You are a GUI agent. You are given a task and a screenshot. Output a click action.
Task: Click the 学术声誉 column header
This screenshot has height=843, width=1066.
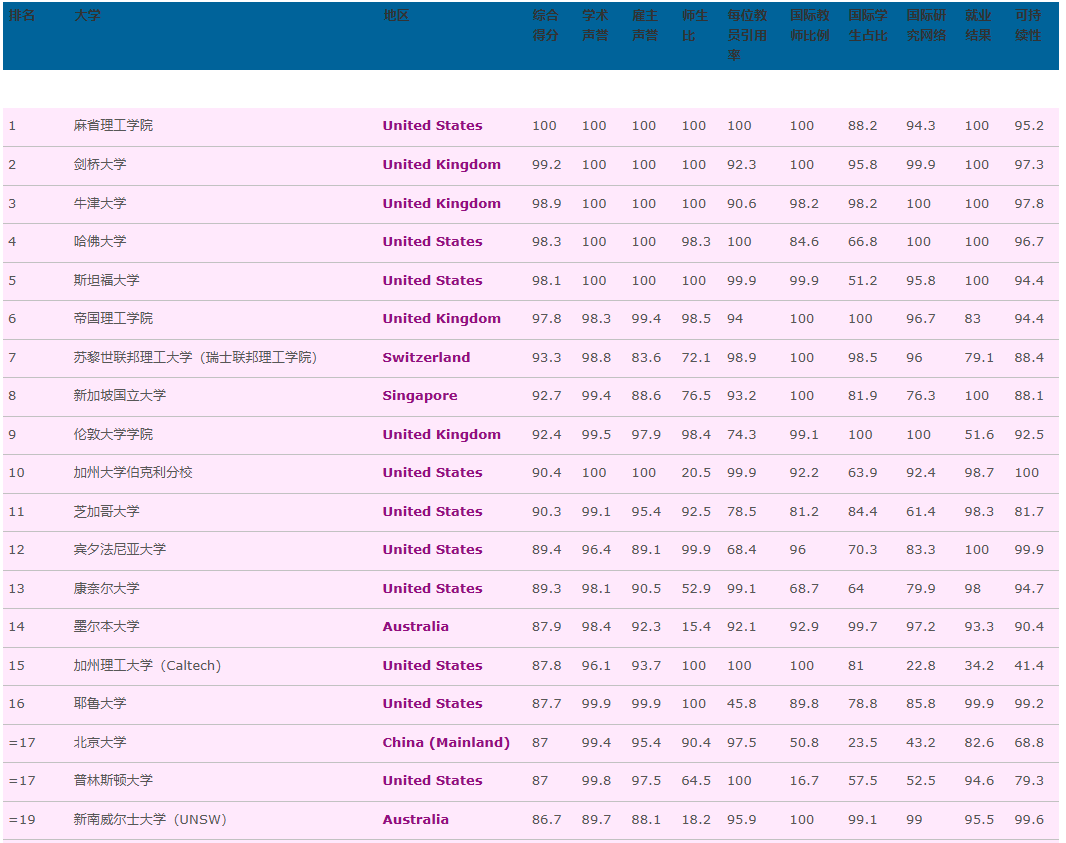(595, 25)
